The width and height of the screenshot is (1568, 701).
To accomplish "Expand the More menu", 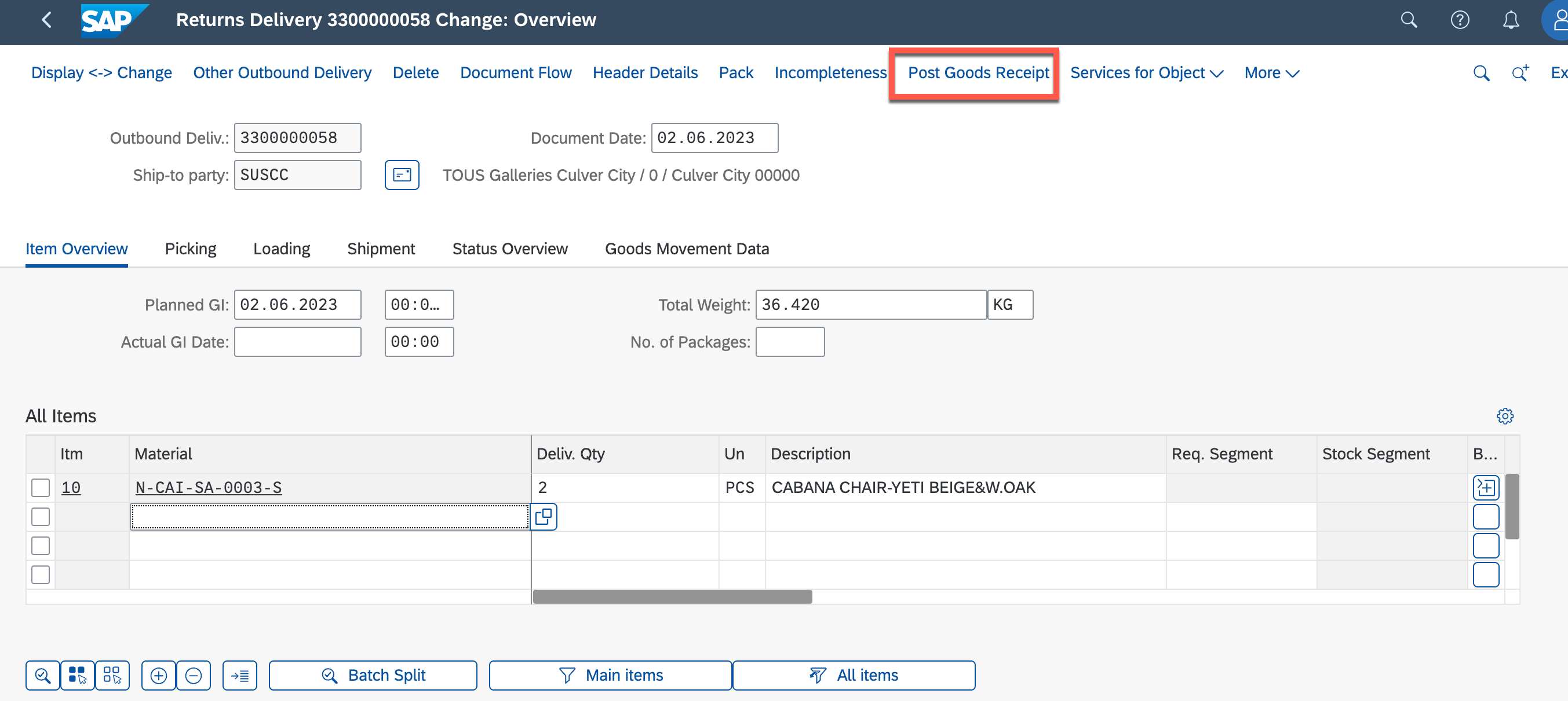I will tap(1271, 73).
